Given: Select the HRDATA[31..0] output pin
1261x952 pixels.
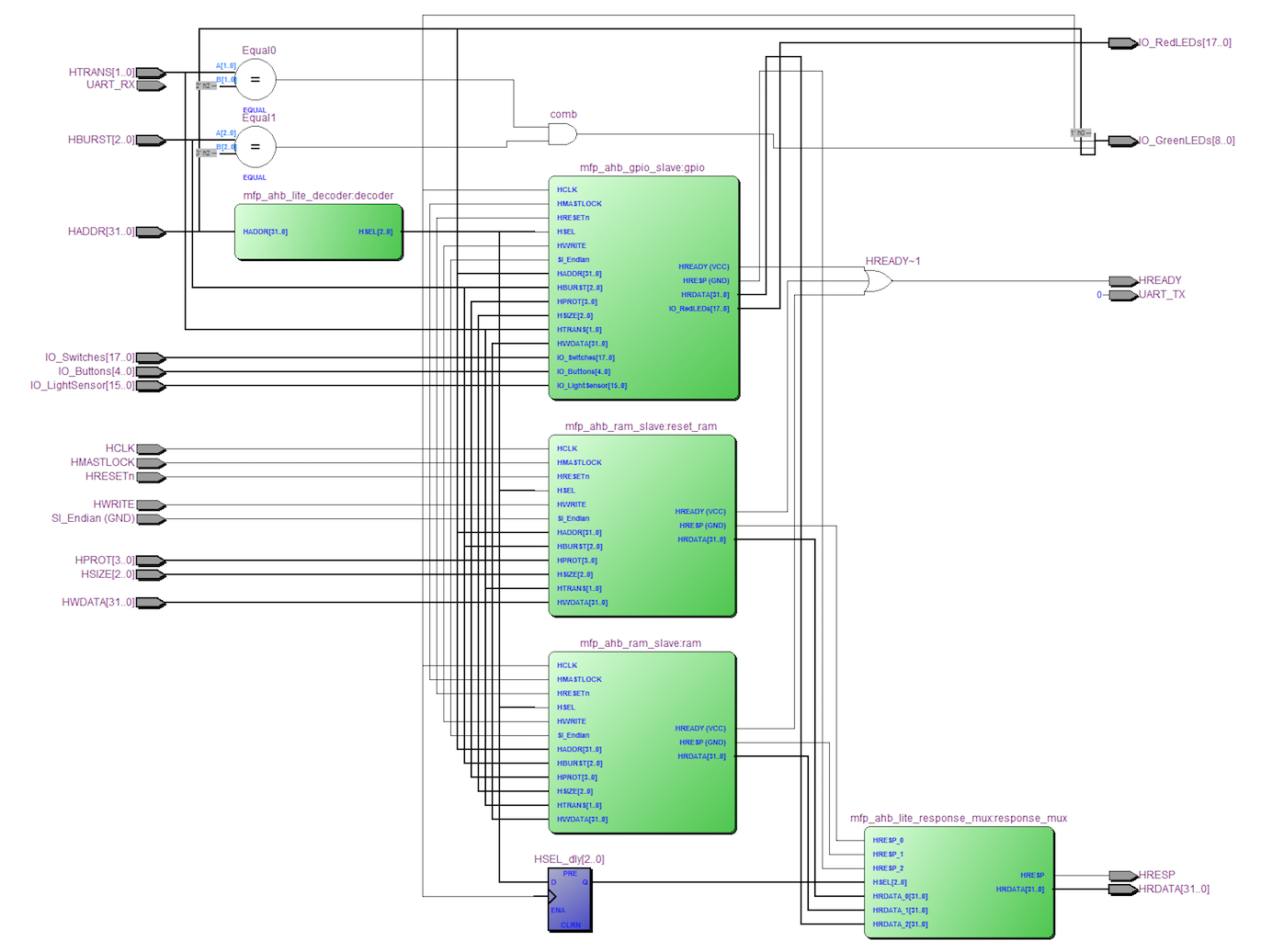Looking at the screenshot, I should click(x=1124, y=890).
